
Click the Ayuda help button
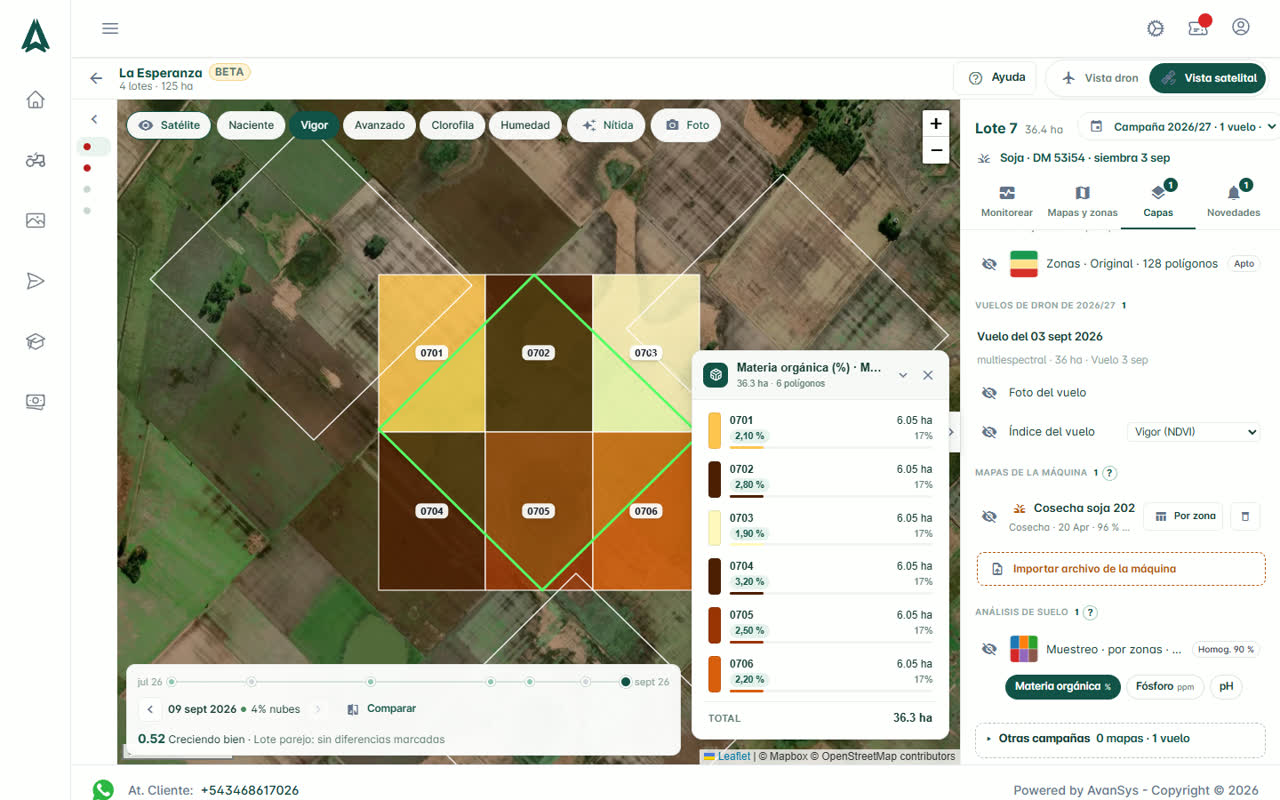(x=997, y=78)
